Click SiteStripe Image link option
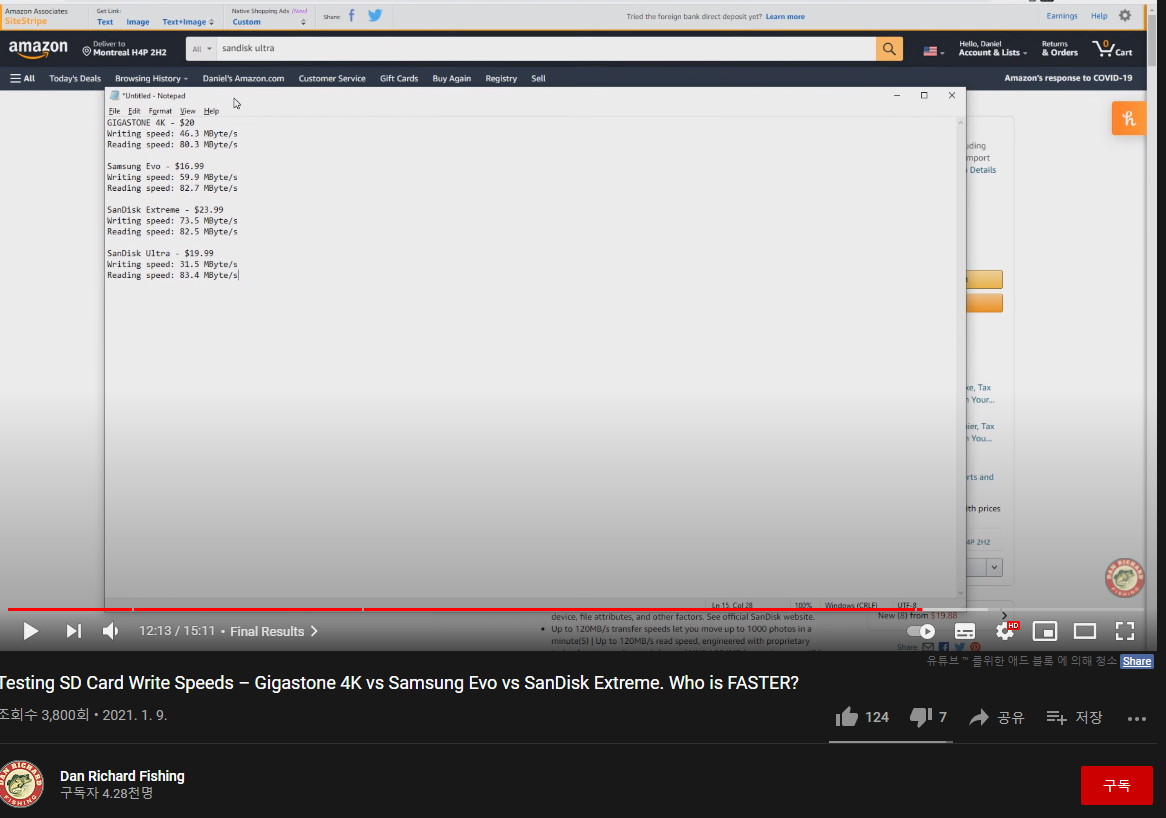 [138, 22]
